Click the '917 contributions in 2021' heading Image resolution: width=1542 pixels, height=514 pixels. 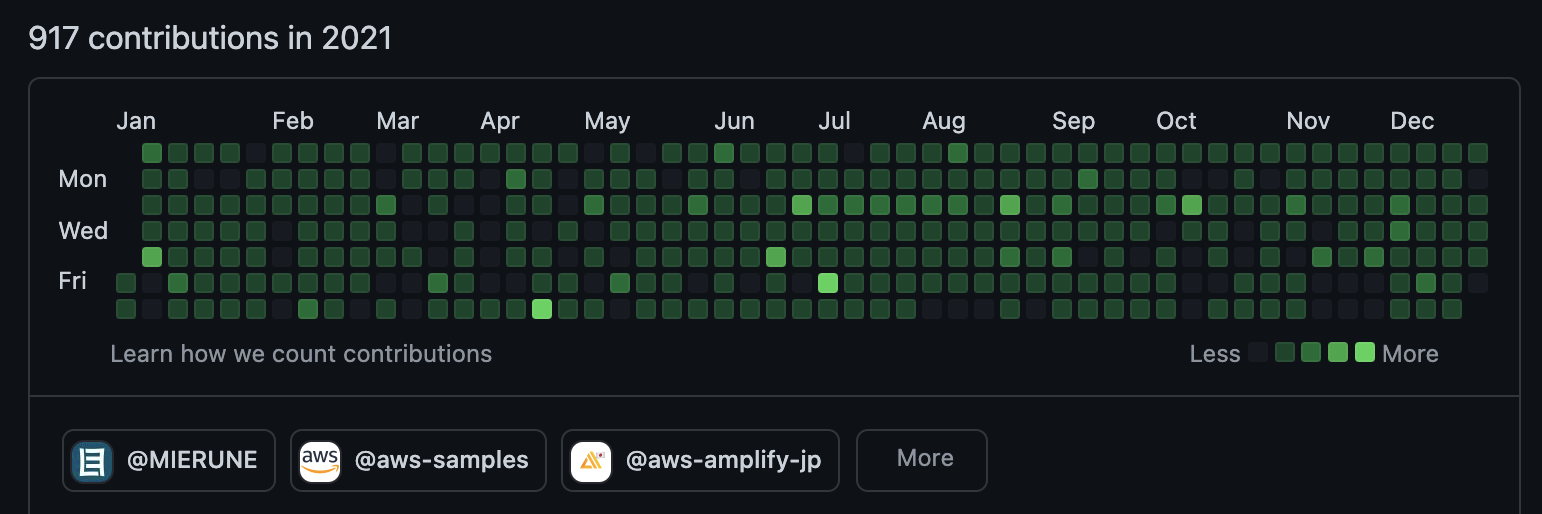point(210,38)
